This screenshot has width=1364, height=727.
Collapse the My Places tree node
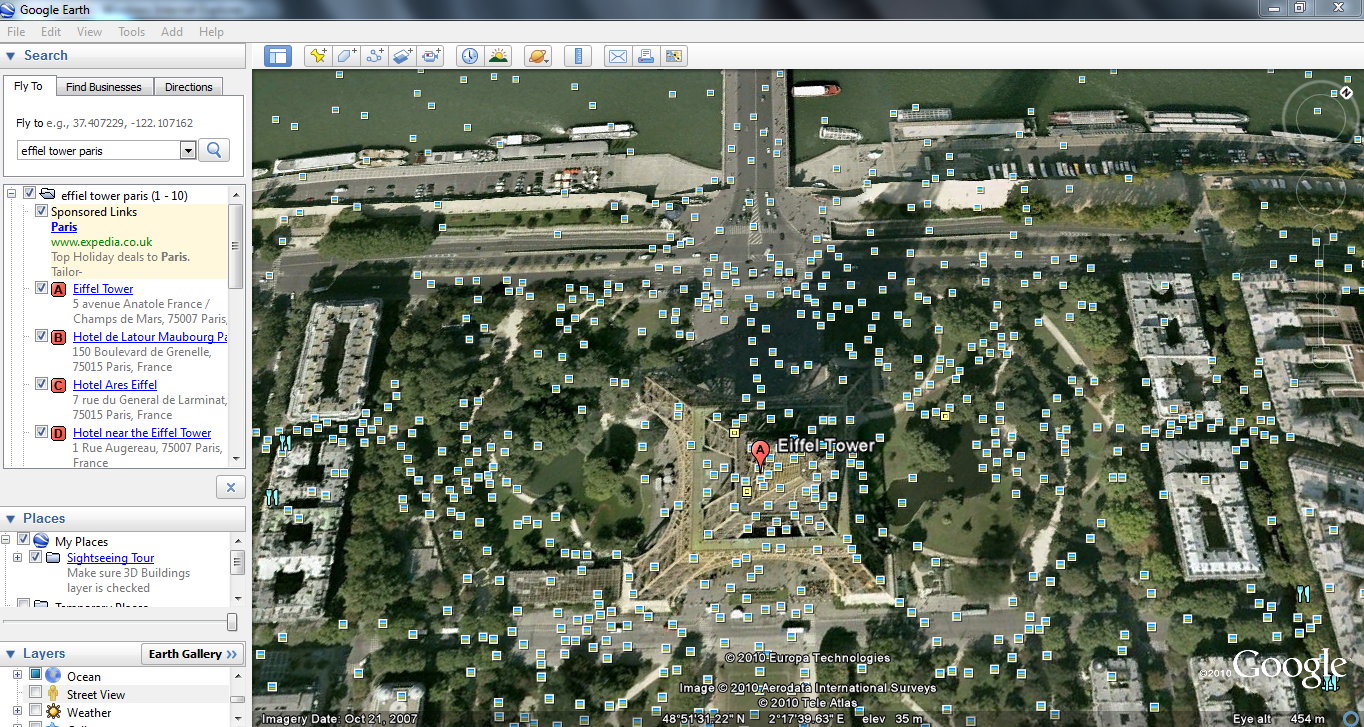[x=6, y=540]
